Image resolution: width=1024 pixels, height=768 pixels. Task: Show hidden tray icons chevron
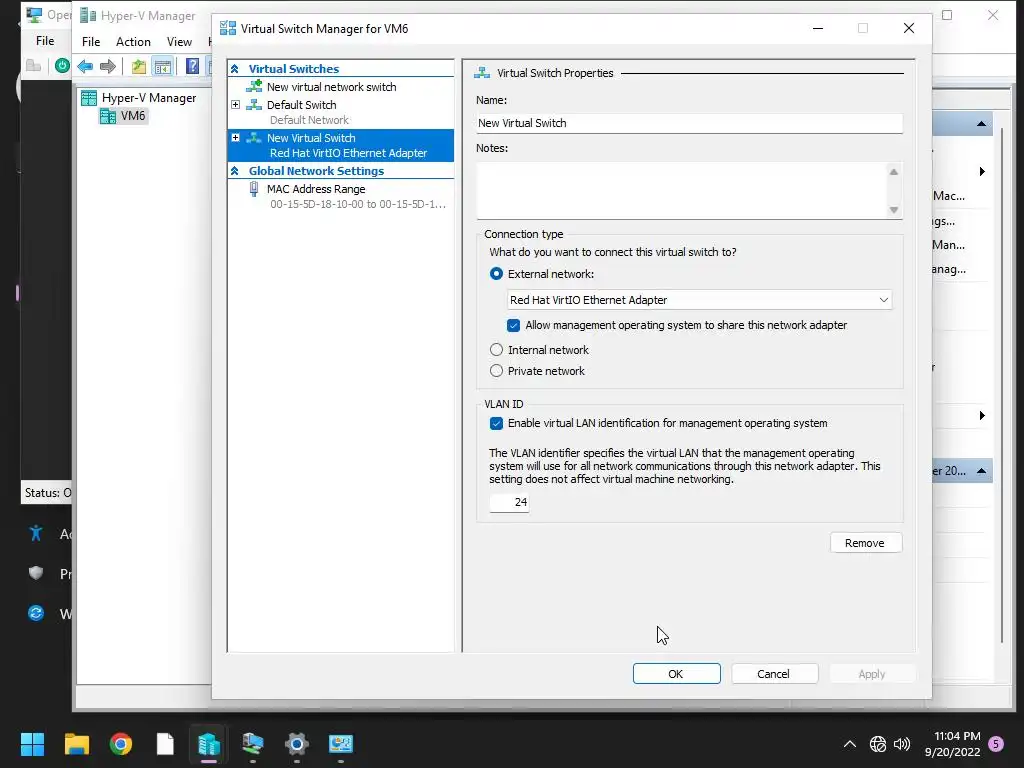click(x=850, y=744)
